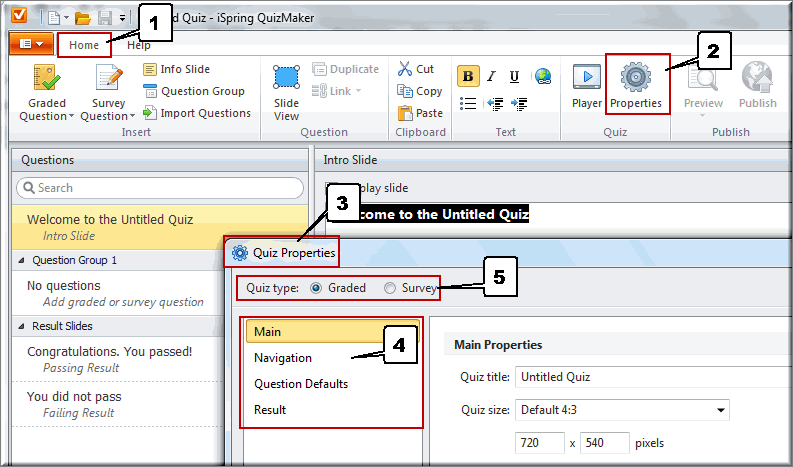This screenshot has height=467, width=793.
Task: Add an Info Slide
Action: [x=177, y=69]
